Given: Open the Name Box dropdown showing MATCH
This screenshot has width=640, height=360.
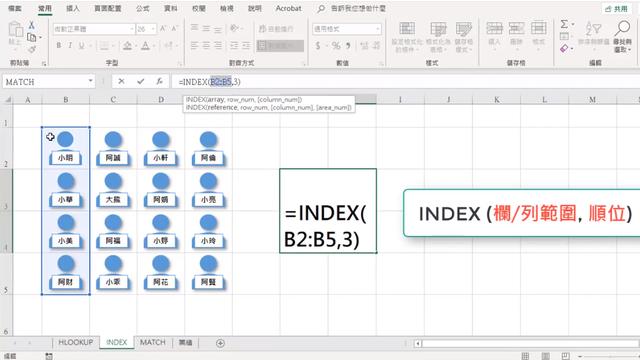Looking at the screenshot, I should (x=90, y=82).
